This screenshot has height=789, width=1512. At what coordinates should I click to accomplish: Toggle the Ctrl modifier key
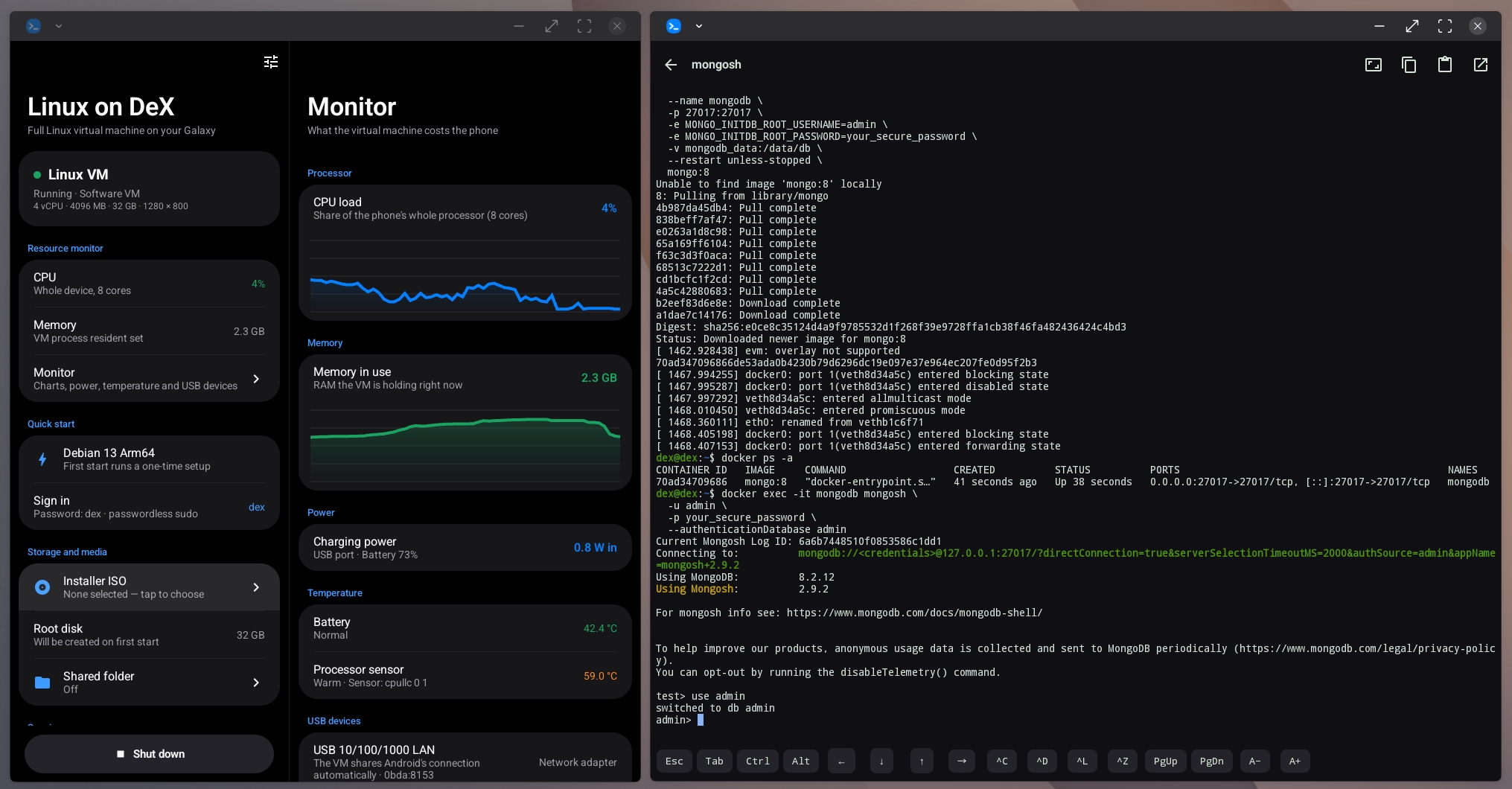pyautogui.click(x=758, y=761)
